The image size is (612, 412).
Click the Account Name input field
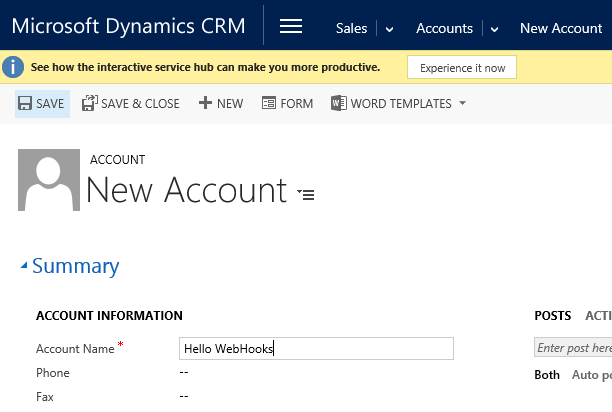[315, 348]
